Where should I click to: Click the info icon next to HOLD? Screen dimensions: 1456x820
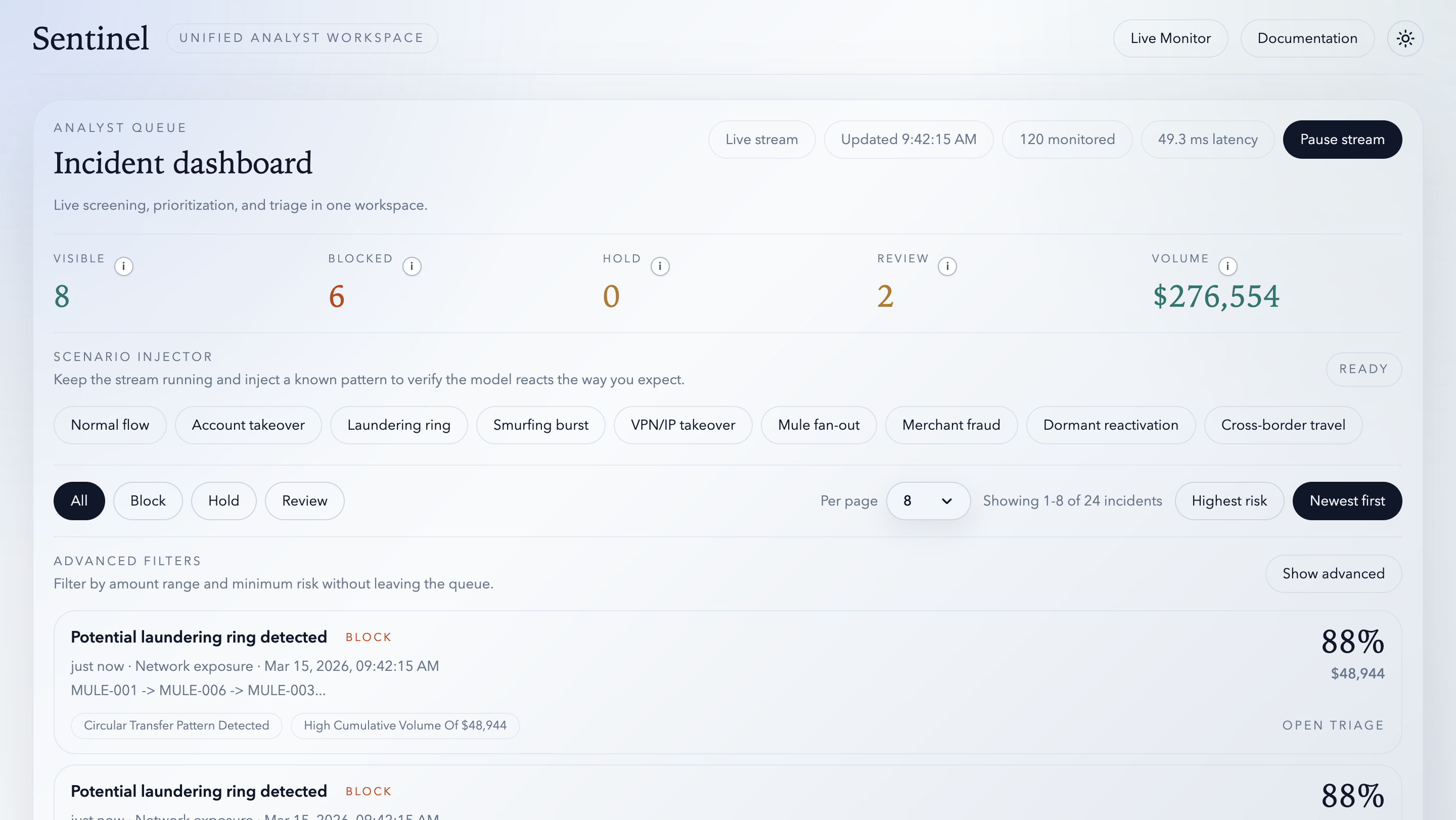(x=660, y=266)
